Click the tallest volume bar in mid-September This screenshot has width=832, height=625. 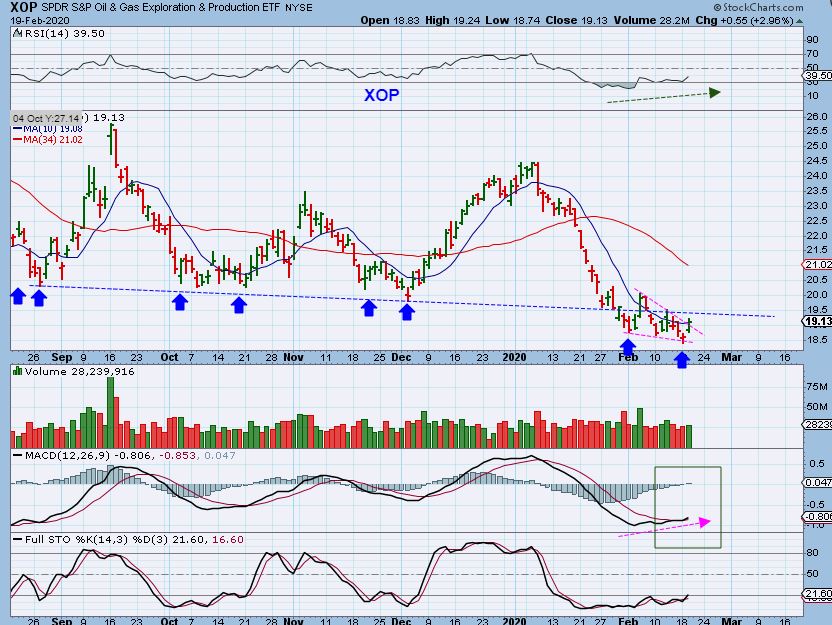(x=110, y=413)
